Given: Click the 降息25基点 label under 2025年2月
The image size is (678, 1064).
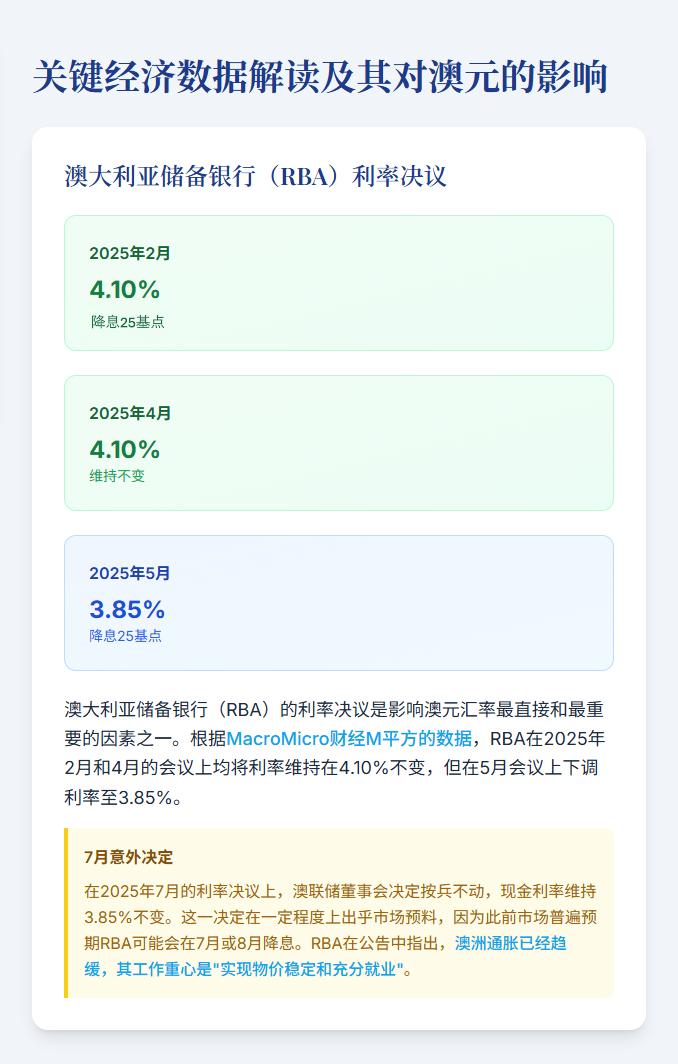Looking at the screenshot, I should [x=128, y=322].
